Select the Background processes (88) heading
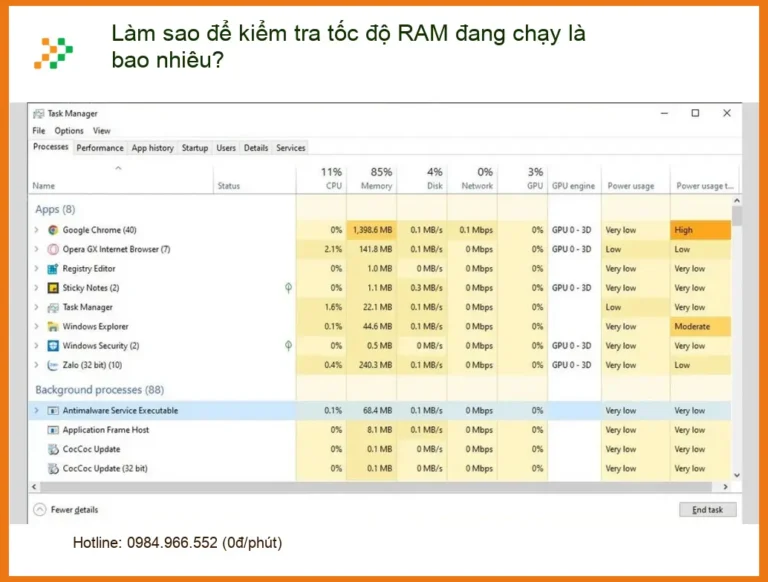Image resolution: width=768 pixels, height=582 pixels. point(99,390)
